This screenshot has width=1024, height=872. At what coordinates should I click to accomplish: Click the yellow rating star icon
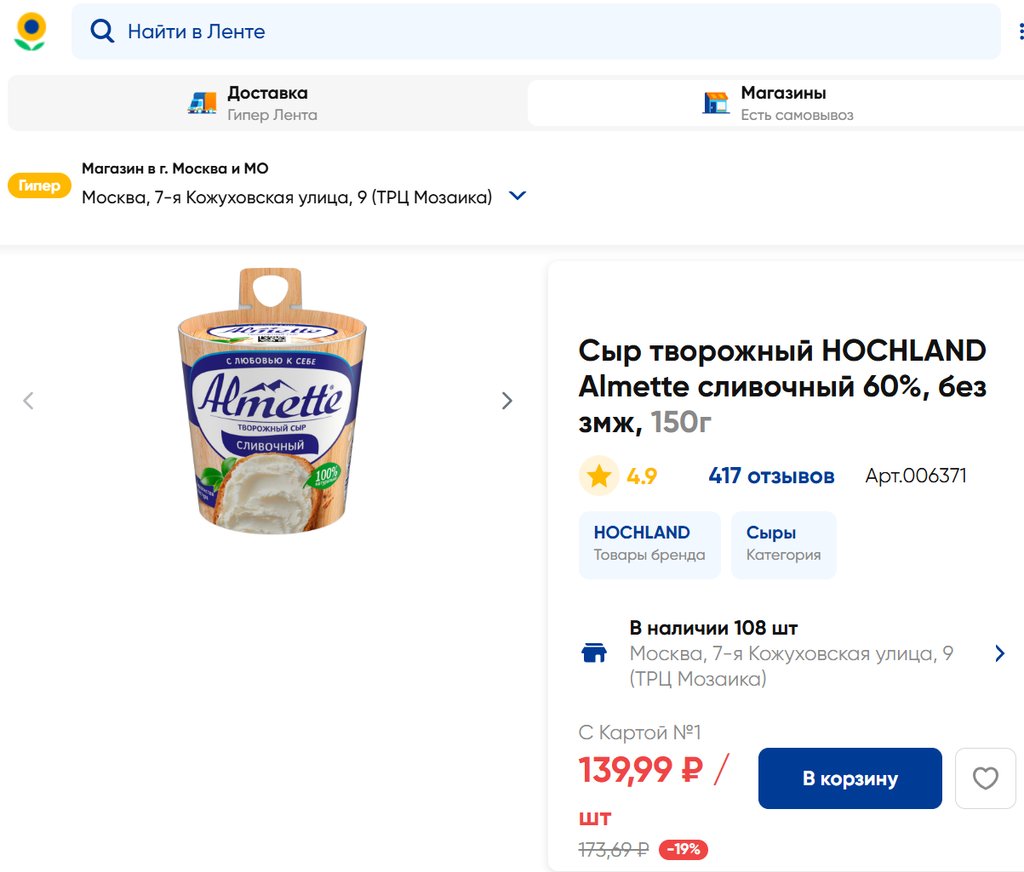pyautogui.click(x=599, y=476)
